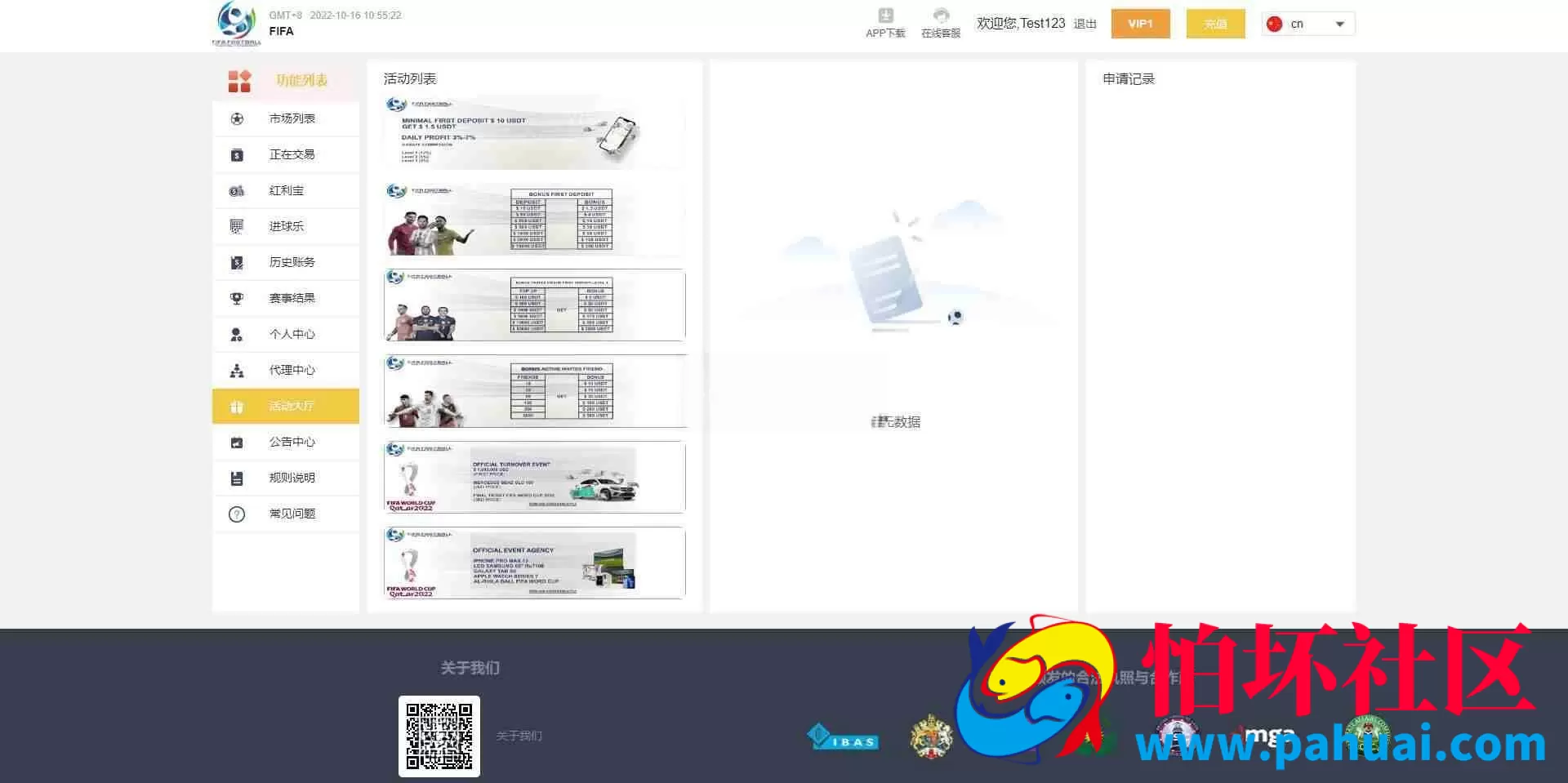Open 市场列表 menu item

pos(286,119)
